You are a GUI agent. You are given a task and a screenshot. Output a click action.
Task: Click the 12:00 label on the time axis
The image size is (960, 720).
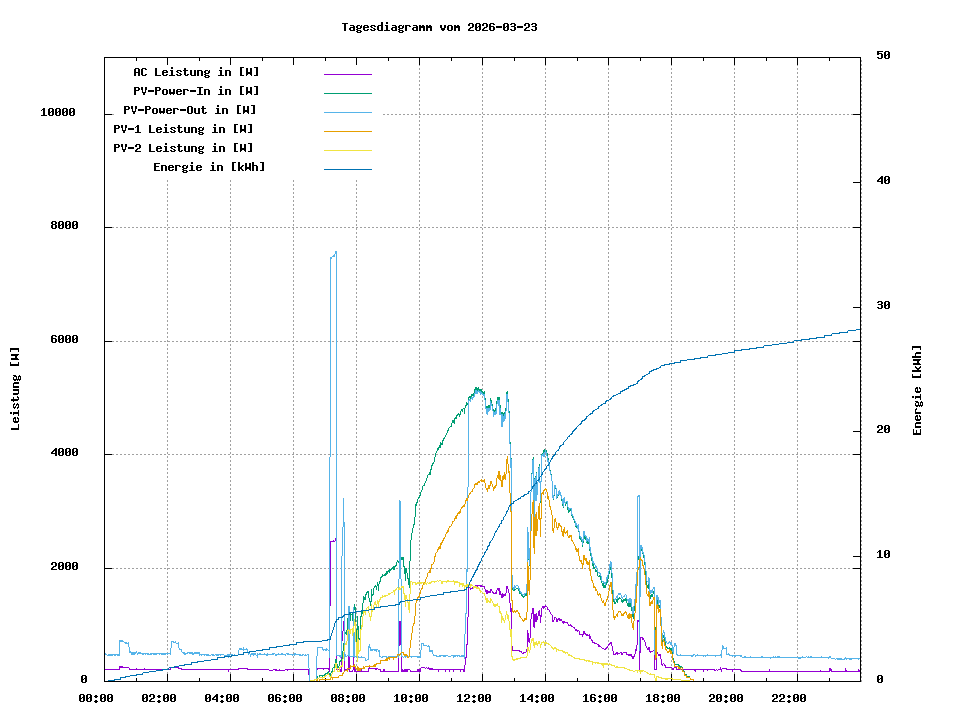coord(473,698)
